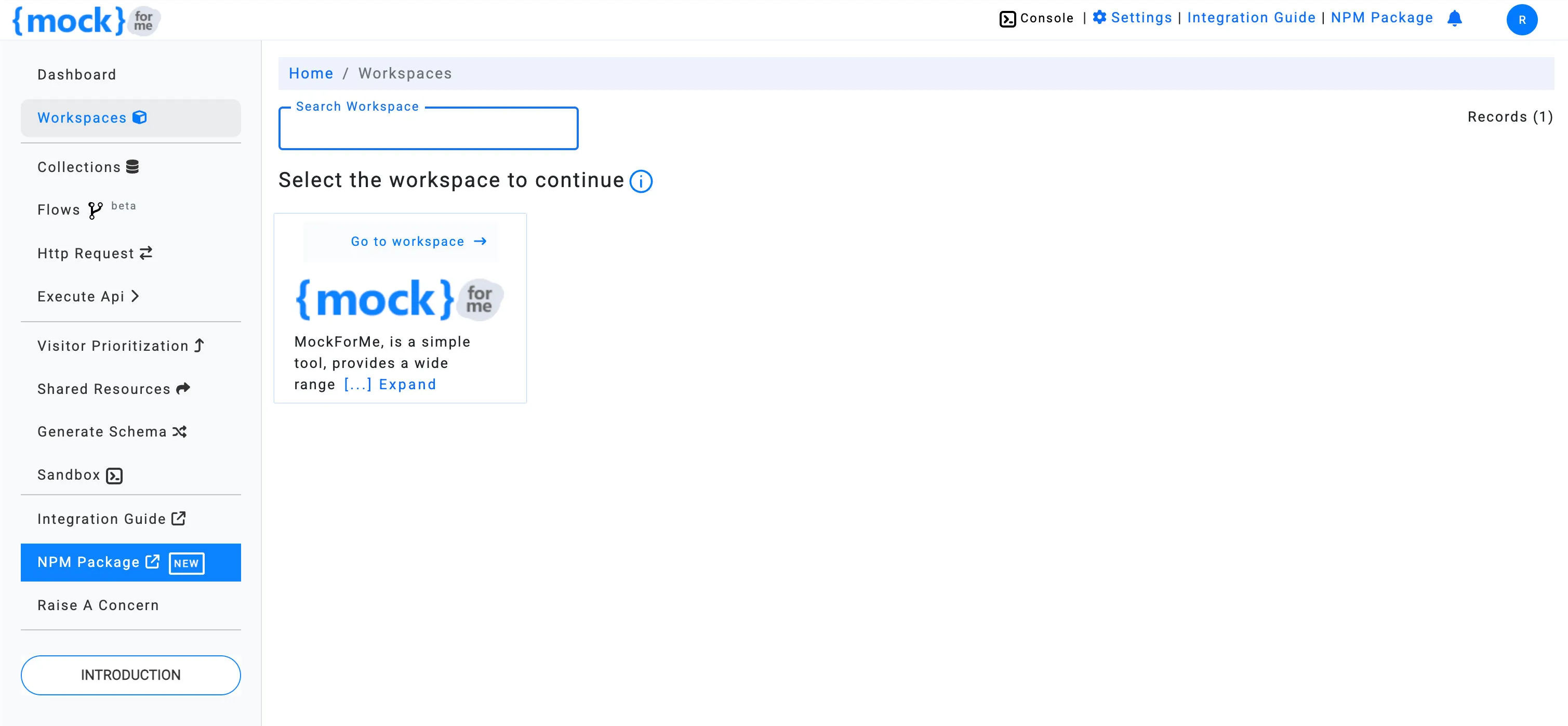Click the arrow in Go to workspace

(480, 241)
